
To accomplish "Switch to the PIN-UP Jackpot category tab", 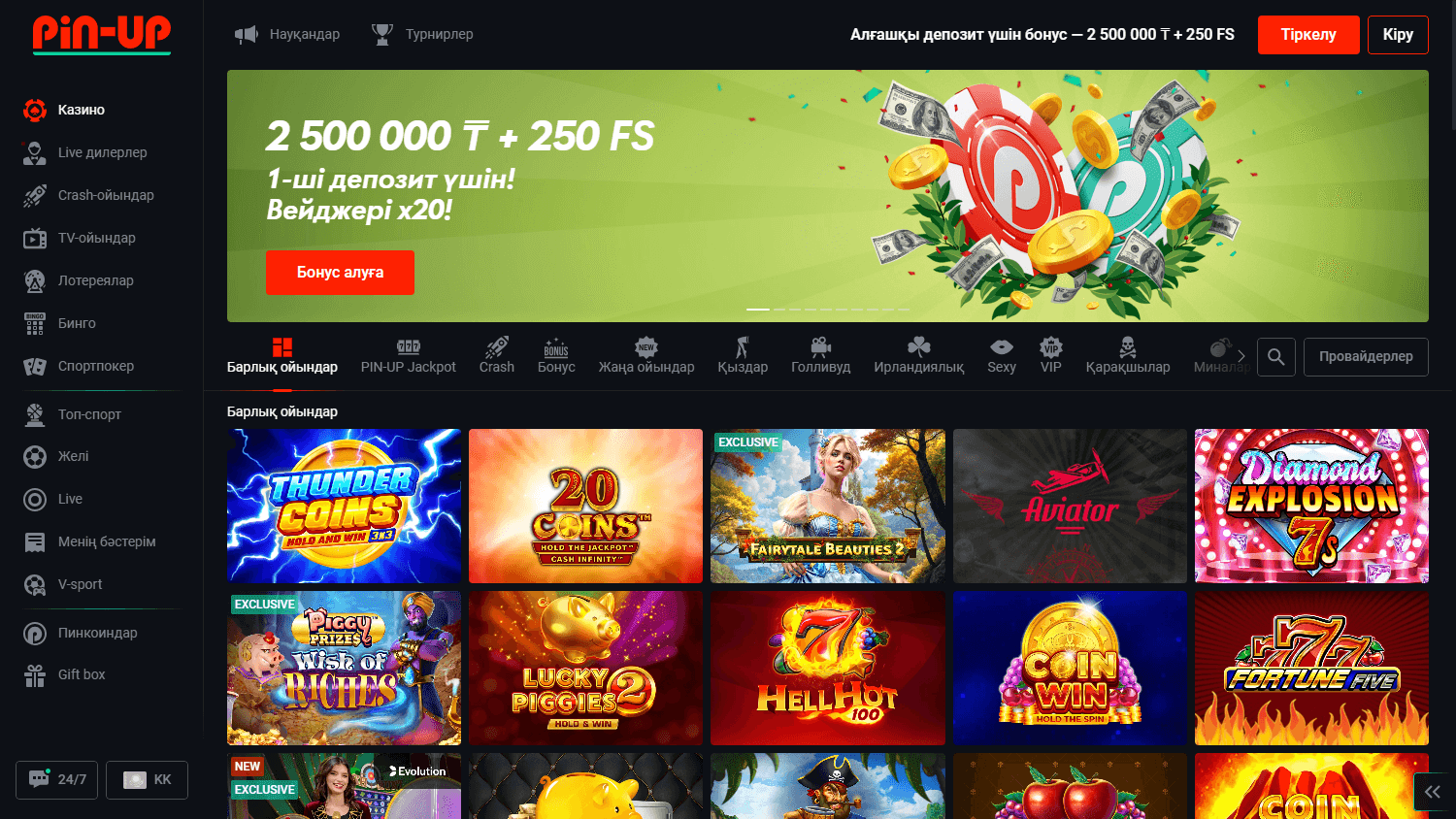I will 408,355.
